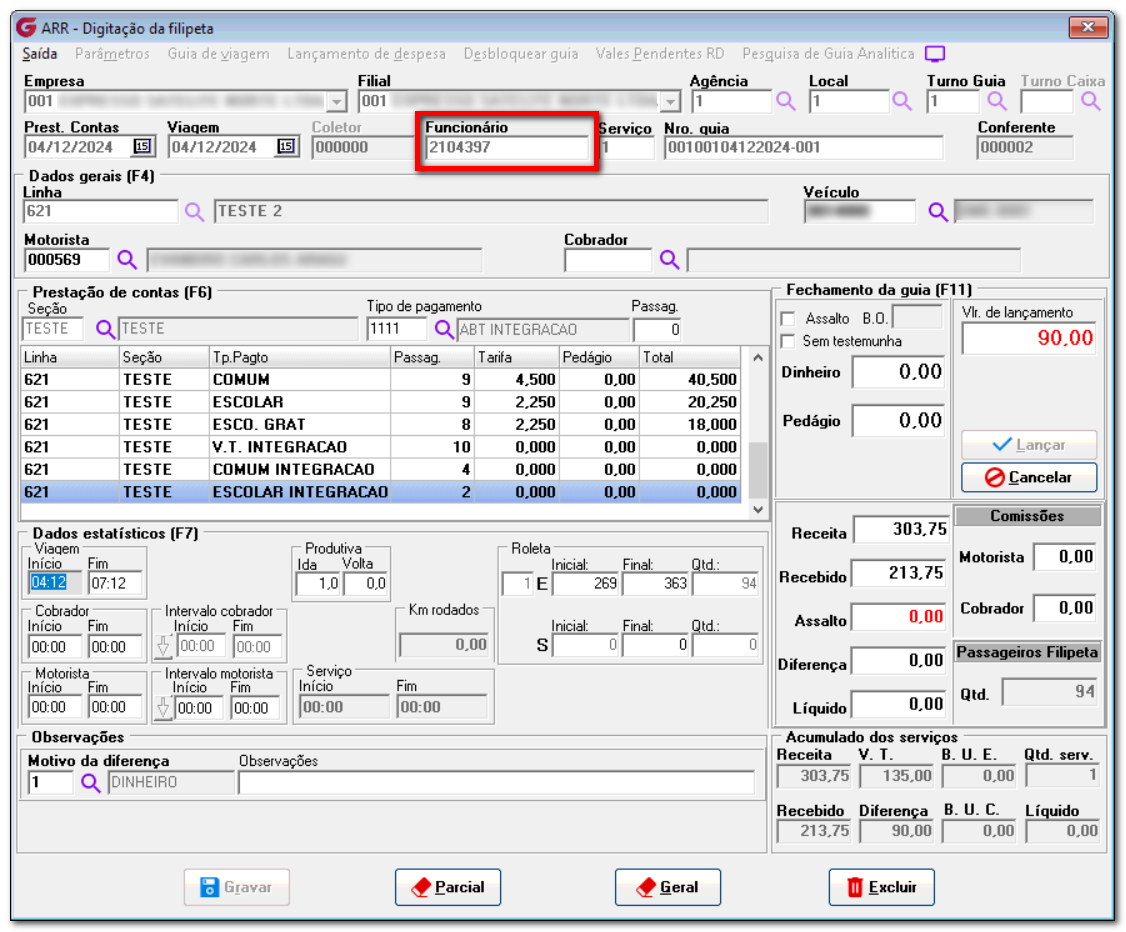Open the Agência search magnifier
The width and height of the screenshot is (1126, 932).
click(786, 101)
